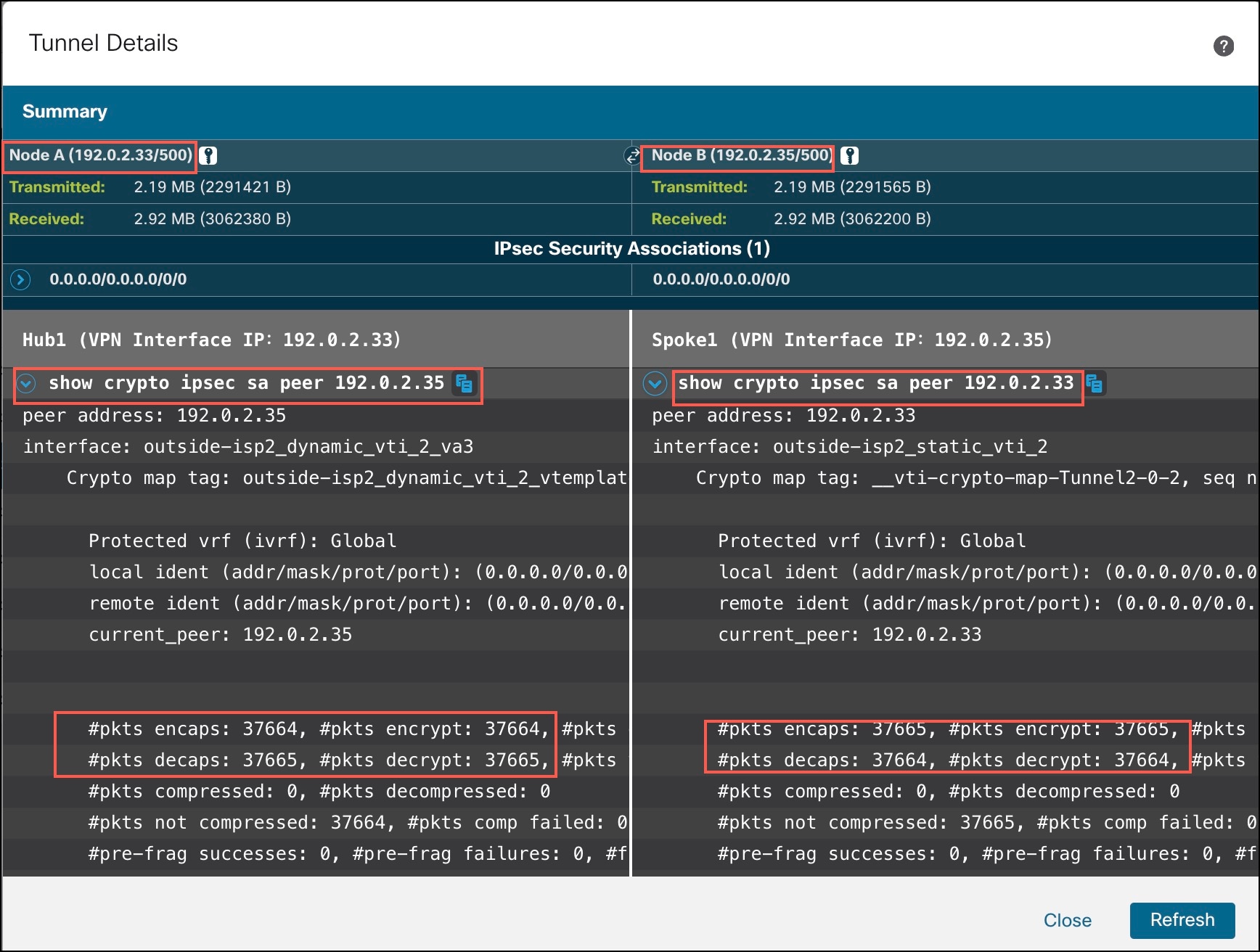
Task: Select the Node A (192.0.2.33/500) label
Action: pyautogui.click(x=100, y=155)
